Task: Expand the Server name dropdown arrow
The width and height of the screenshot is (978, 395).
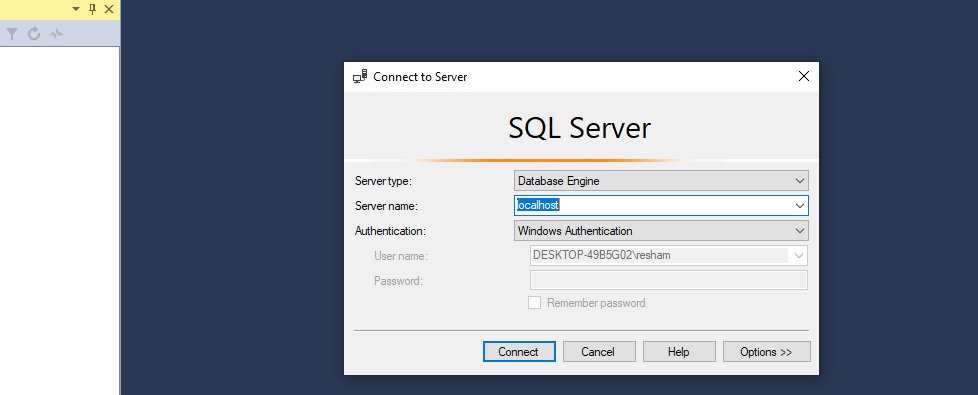Action: coord(800,205)
